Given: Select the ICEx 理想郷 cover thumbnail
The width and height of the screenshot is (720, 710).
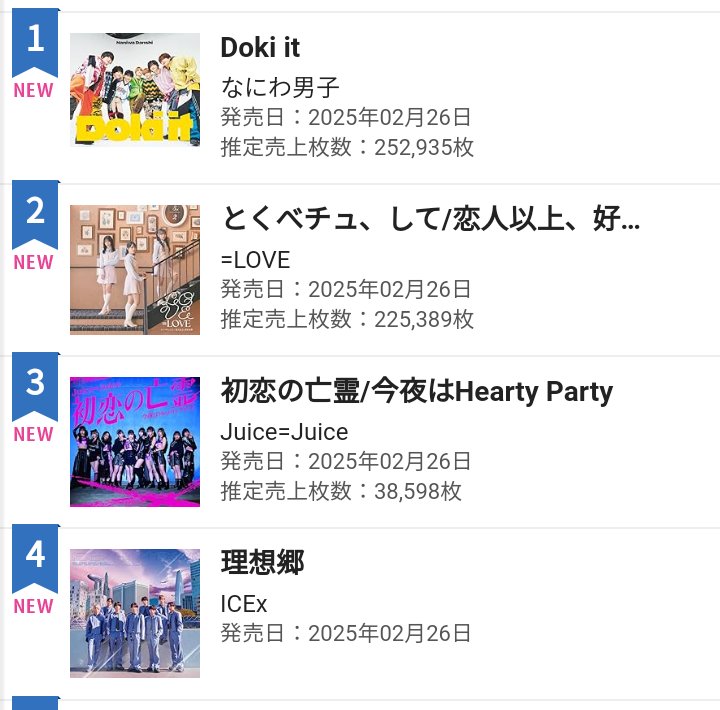Looking at the screenshot, I should point(135,613).
